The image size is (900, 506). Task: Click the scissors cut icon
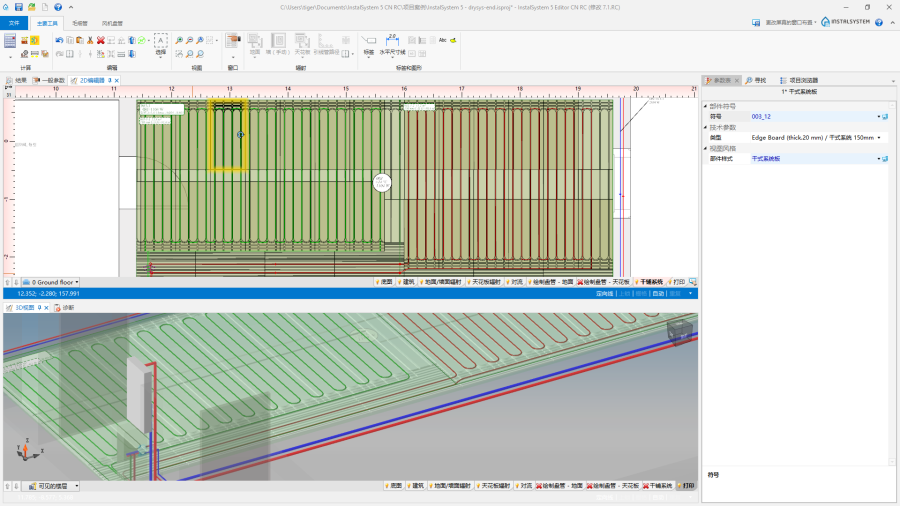coord(89,40)
